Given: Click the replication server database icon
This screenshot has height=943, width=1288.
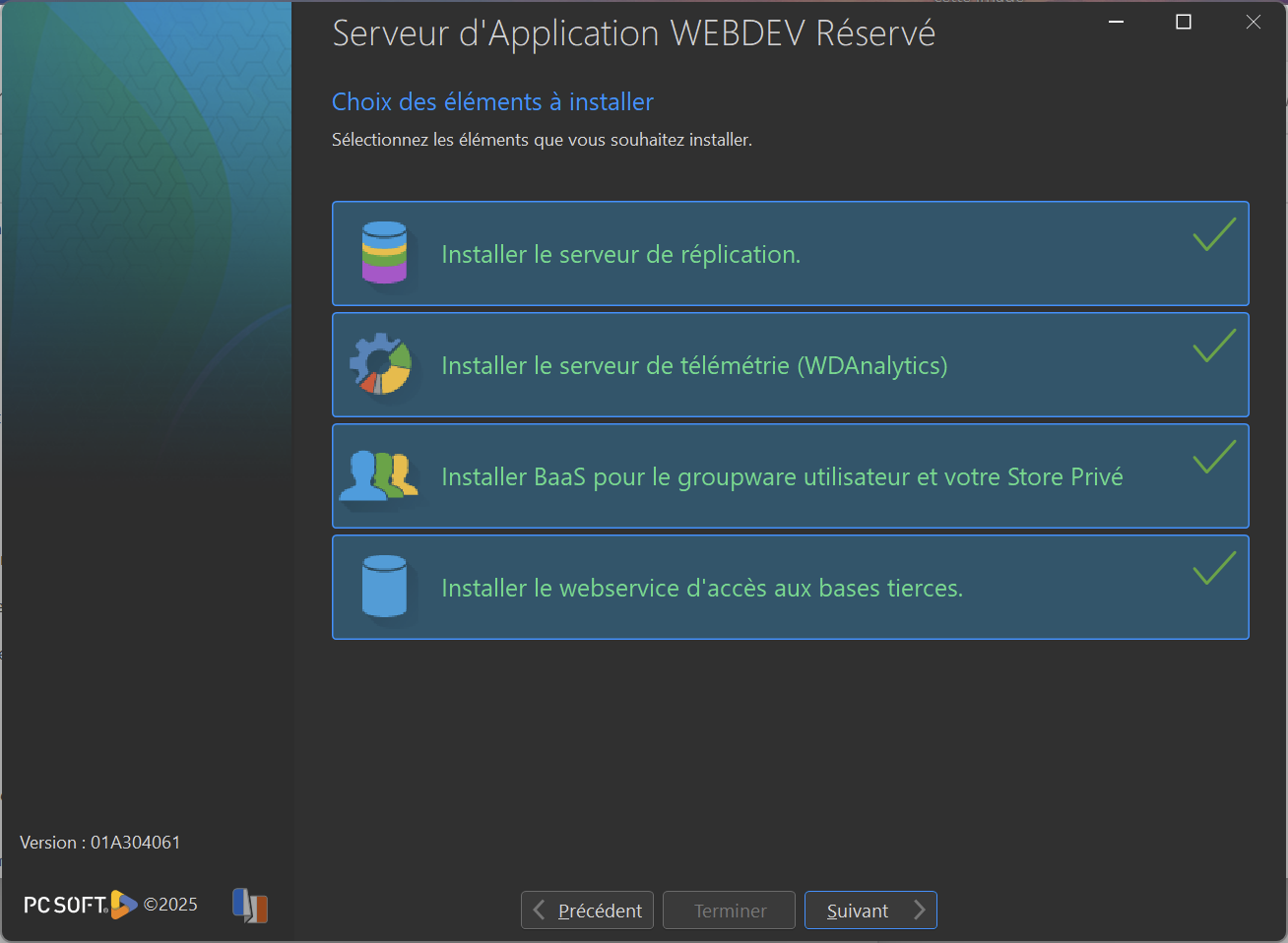Looking at the screenshot, I should 384,253.
